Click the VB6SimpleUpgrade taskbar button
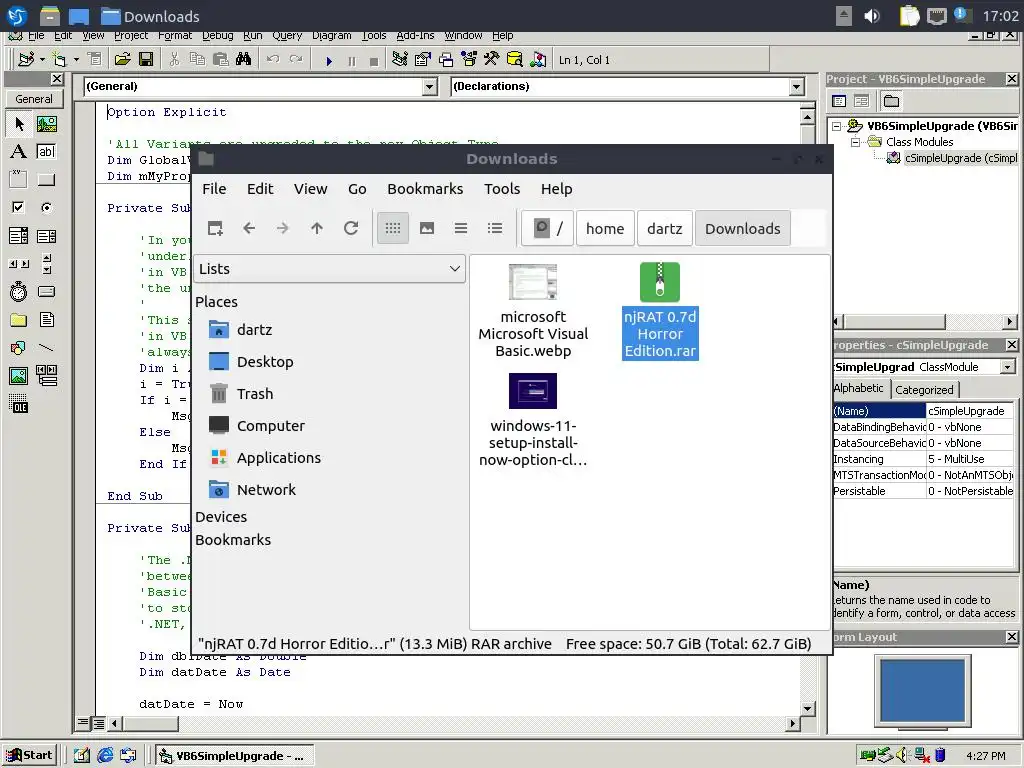This screenshot has height=768, width=1024. click(232, 756)
